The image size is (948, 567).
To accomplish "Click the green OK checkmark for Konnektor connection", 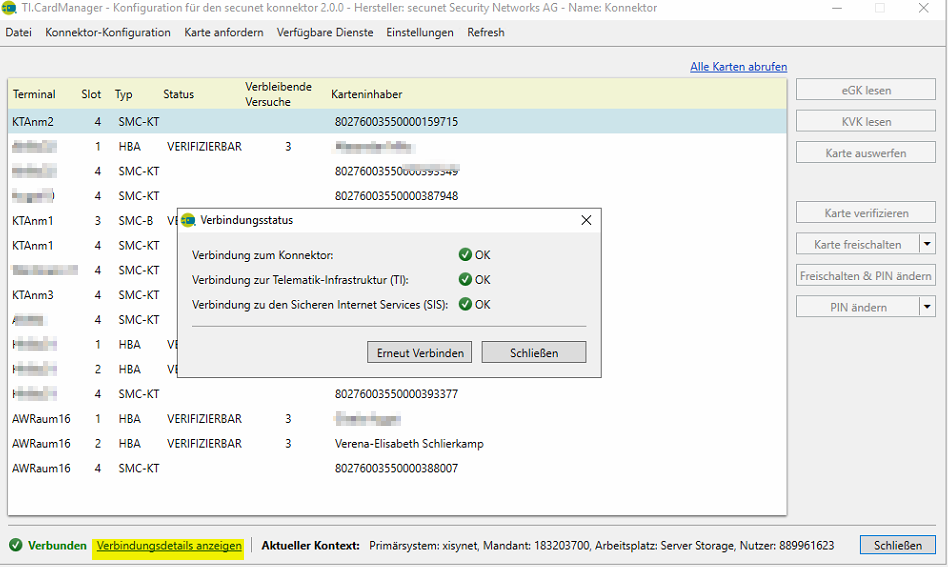I will (x=465, y=255).
